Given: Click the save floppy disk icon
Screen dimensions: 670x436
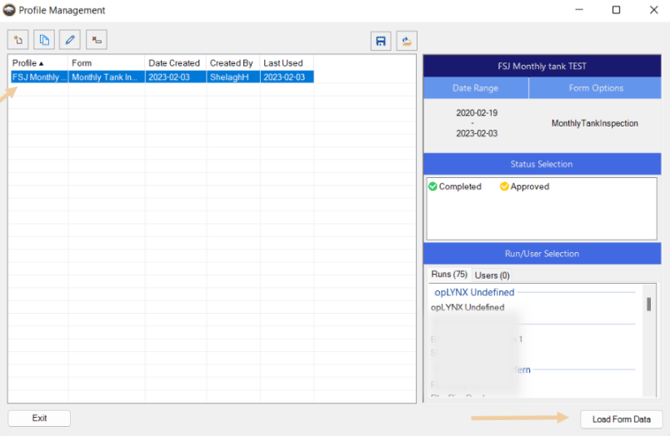Looking at the screenshot, I should tap(381, 41).
